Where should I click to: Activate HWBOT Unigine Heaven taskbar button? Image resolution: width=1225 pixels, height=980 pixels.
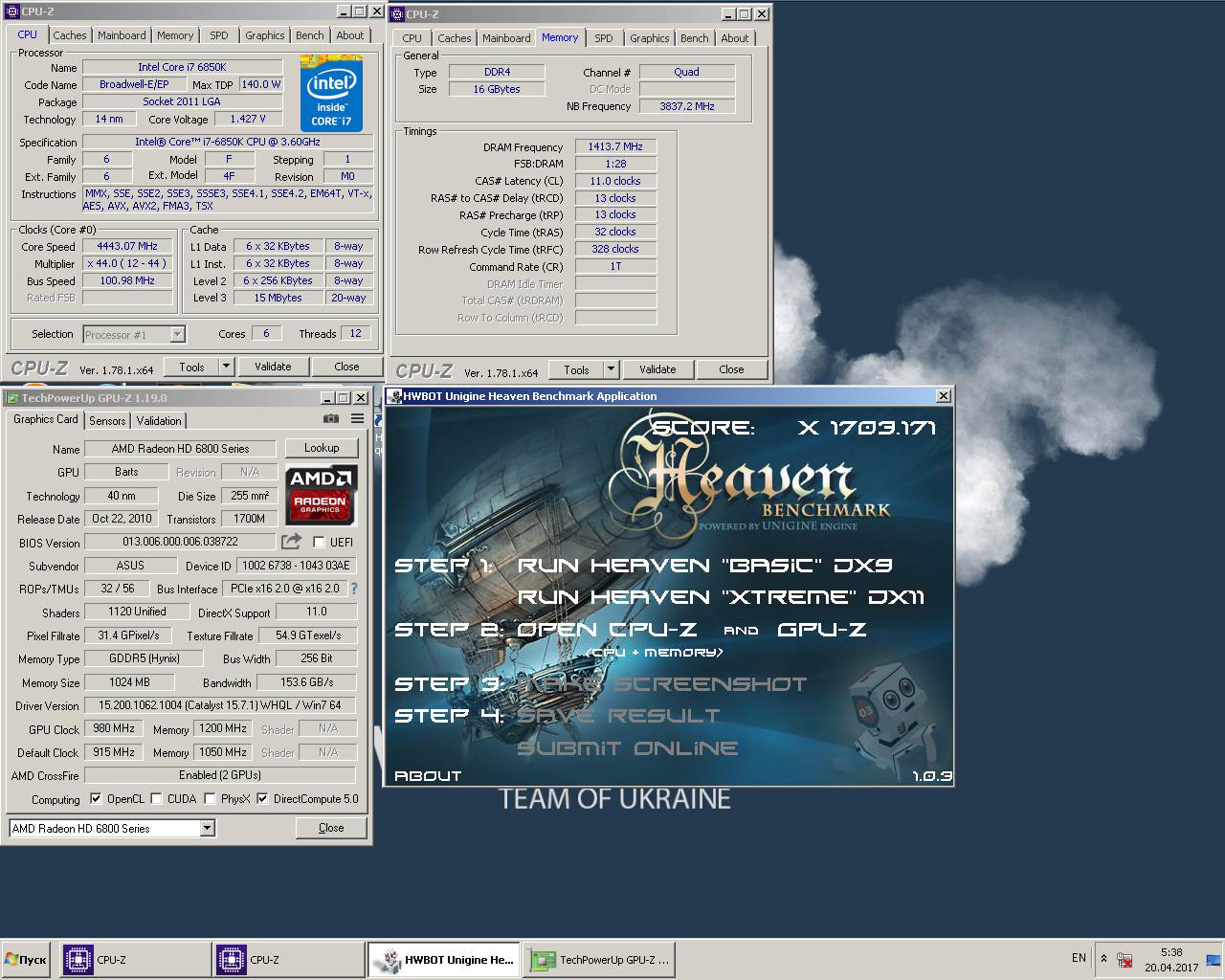pos(444,959)
